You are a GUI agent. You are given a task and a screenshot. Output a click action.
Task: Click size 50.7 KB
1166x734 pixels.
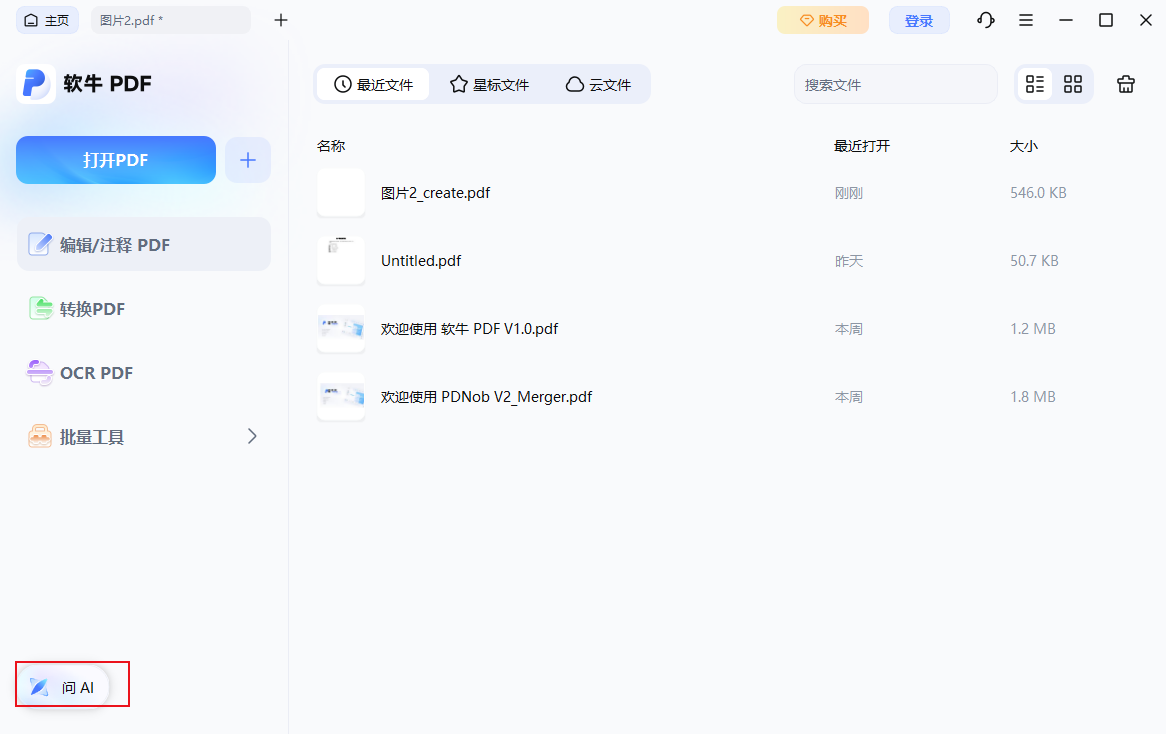click(1034, 260)
